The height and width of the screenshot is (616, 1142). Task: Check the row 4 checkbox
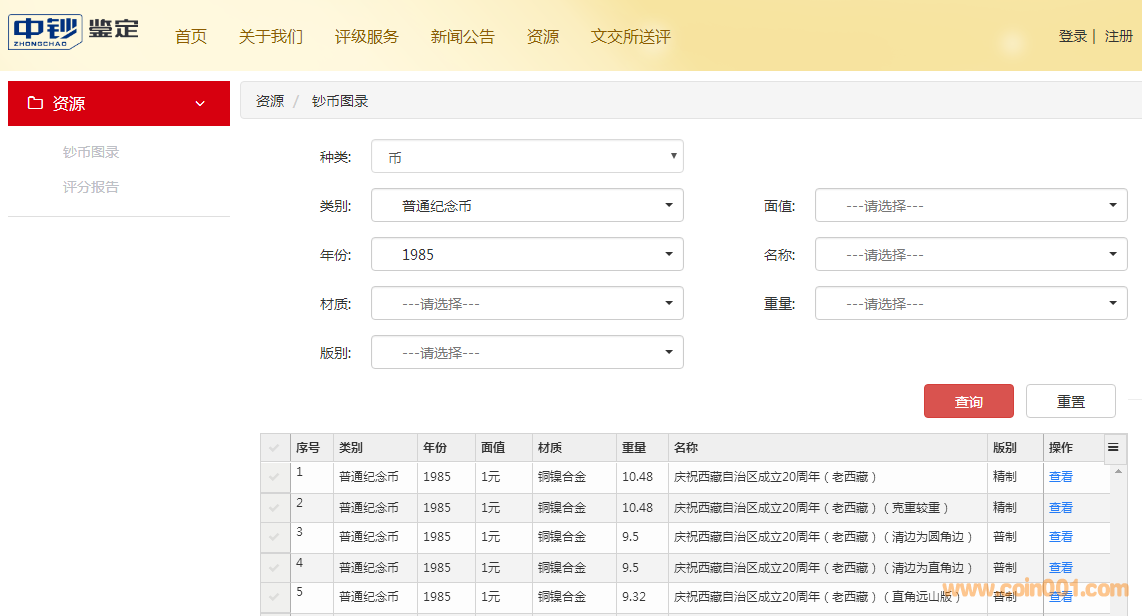[274, 567]
